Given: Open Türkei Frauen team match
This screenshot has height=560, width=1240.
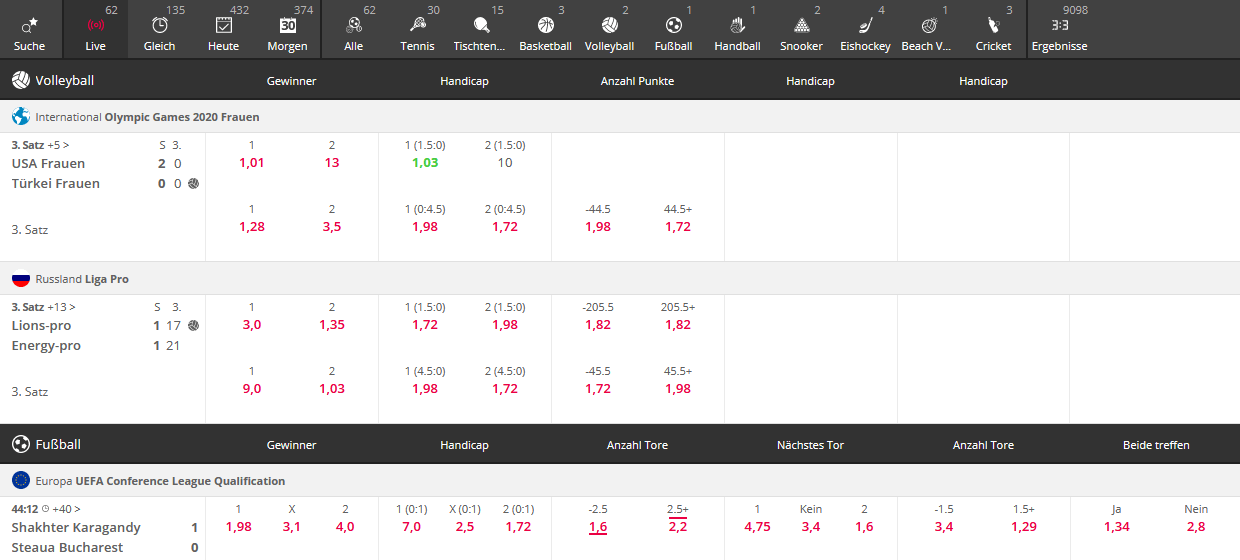Looking at the screenshot, I should pos(56,183).
